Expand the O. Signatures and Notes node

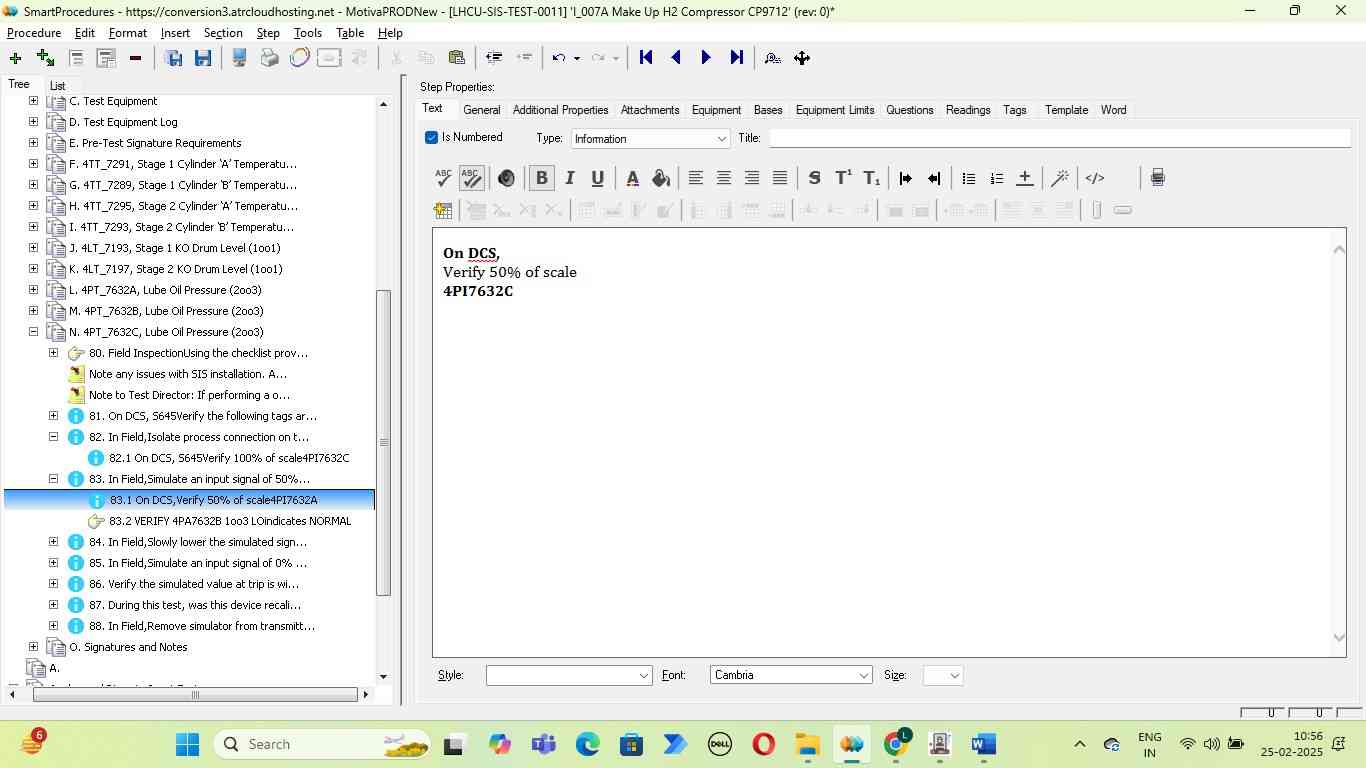[x=33, y=647]
